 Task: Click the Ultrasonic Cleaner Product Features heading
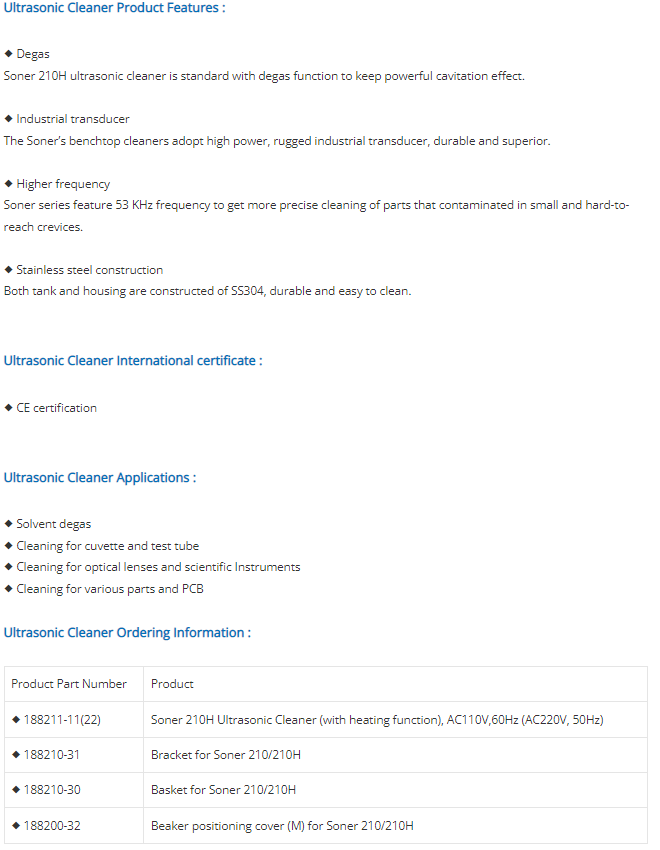pyautogui.click(x=114, y=8)
